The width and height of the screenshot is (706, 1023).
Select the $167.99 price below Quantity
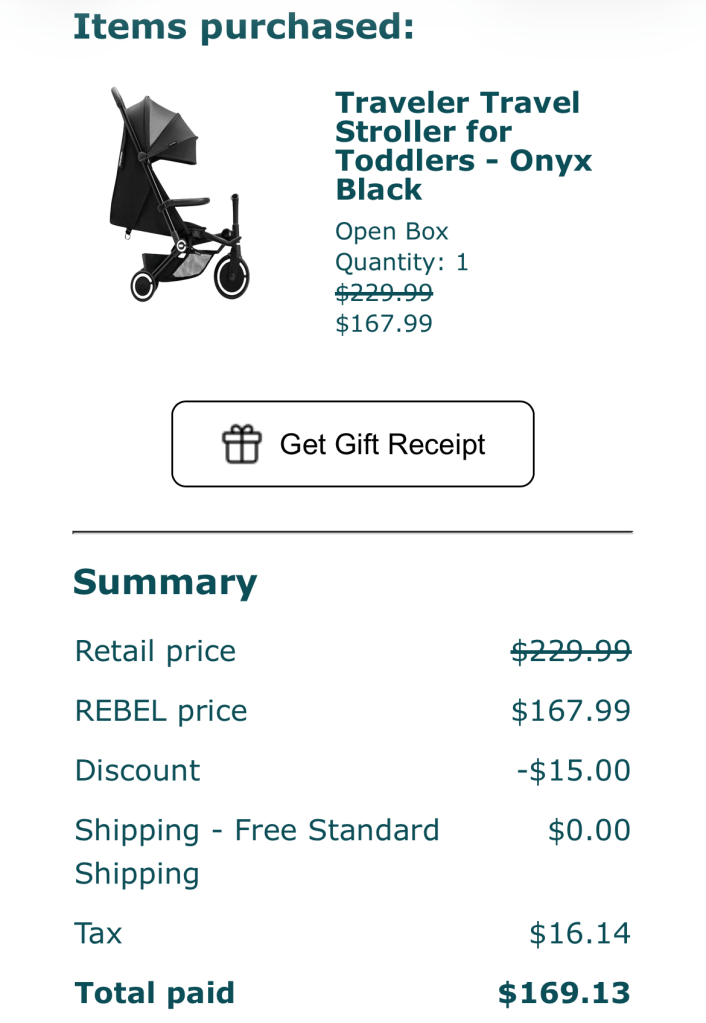point(384,324)
